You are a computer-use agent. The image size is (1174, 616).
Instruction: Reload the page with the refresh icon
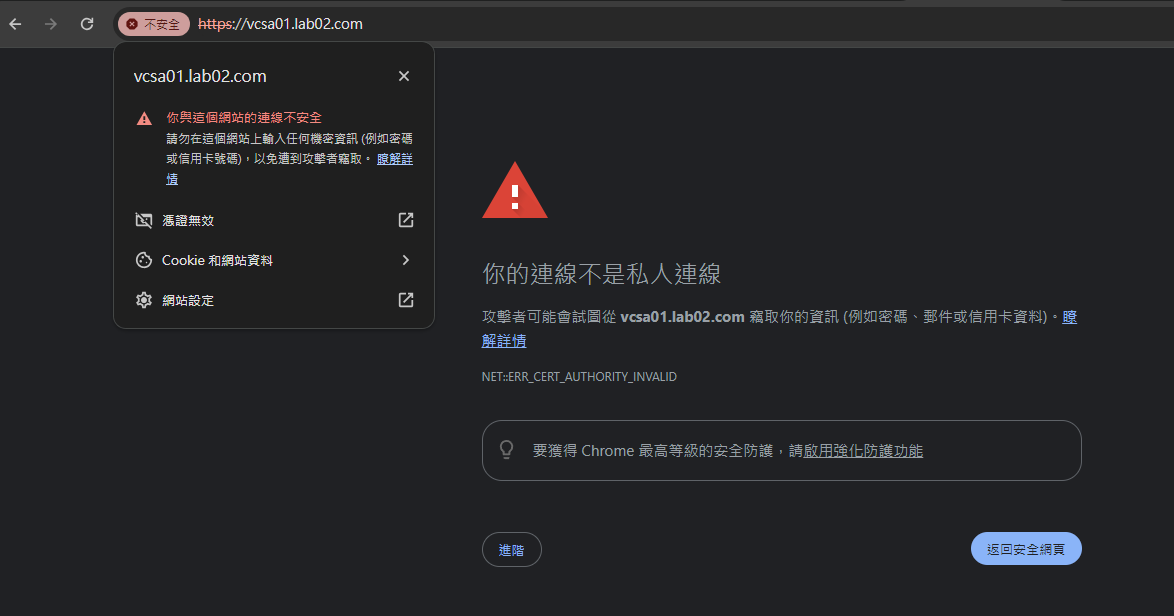point(87,24)
